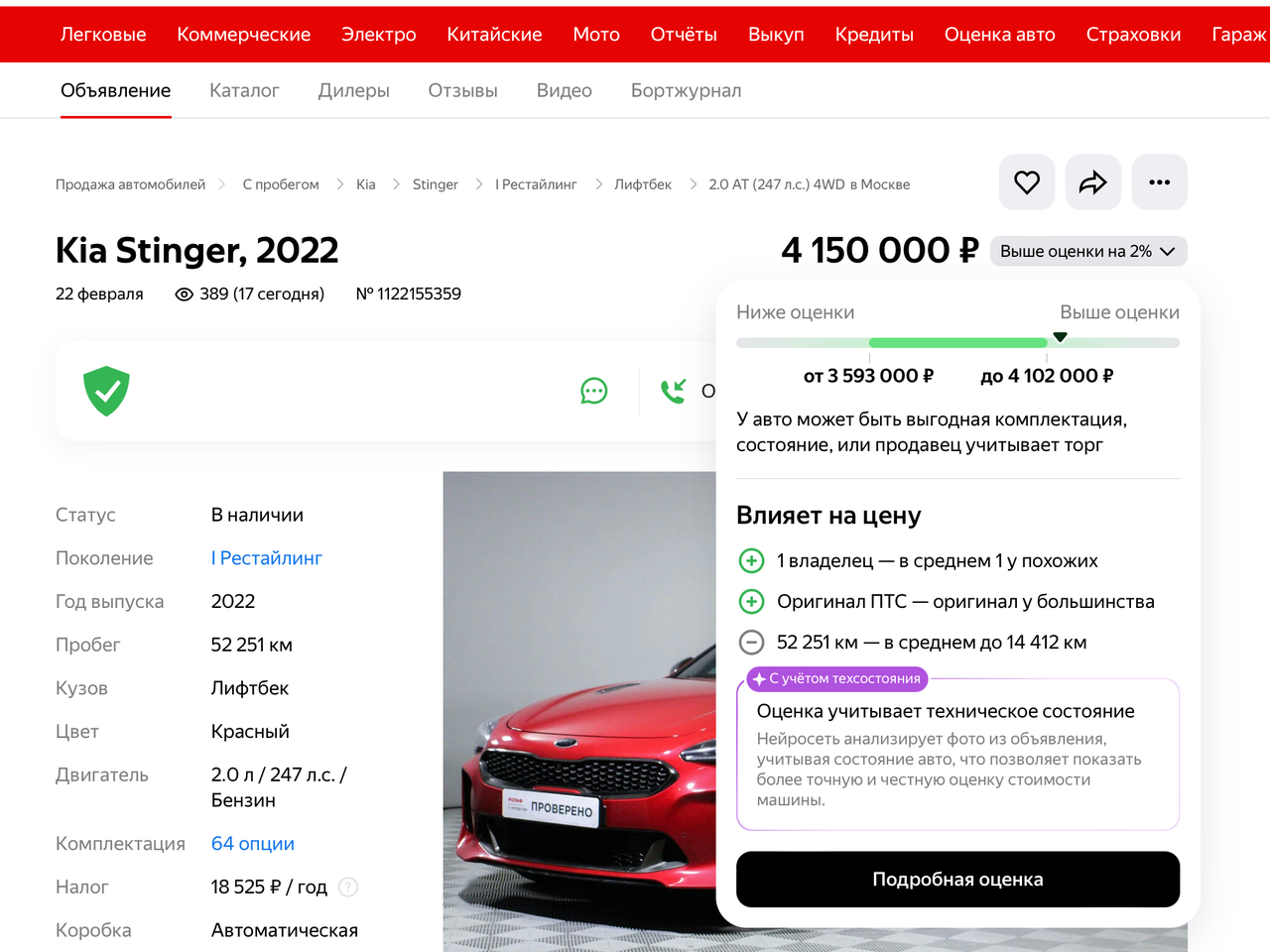Click the Влияет на цену heading
The image size is (1270, 952).
(x=828, y=516)
